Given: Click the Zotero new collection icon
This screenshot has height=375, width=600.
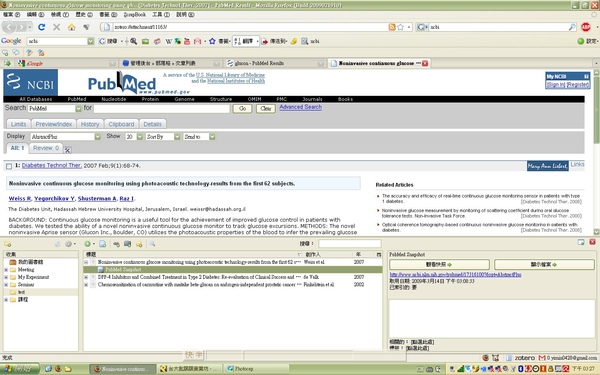Looking at the screenshot, I should click(x=7, y=244).
